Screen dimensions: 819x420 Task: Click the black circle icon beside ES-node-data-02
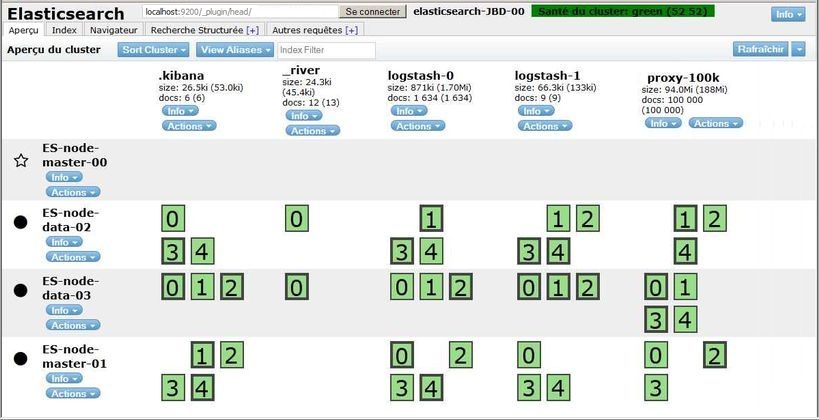(x=20, y=222)
